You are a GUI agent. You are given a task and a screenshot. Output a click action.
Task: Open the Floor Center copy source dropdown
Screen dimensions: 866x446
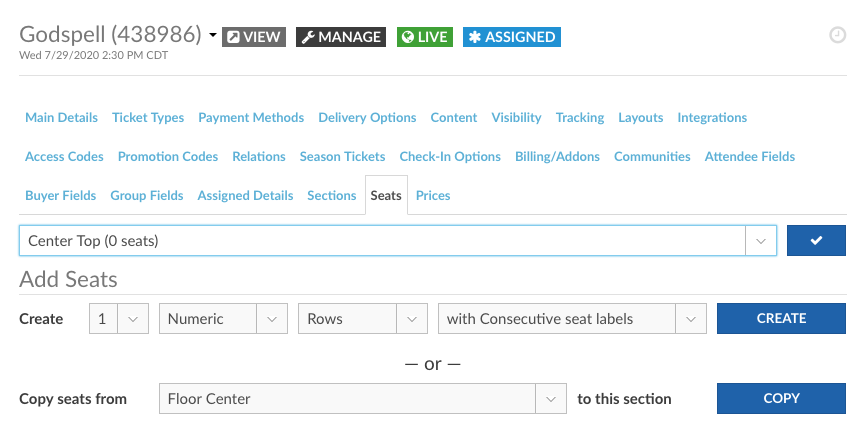tap(362, 399)
